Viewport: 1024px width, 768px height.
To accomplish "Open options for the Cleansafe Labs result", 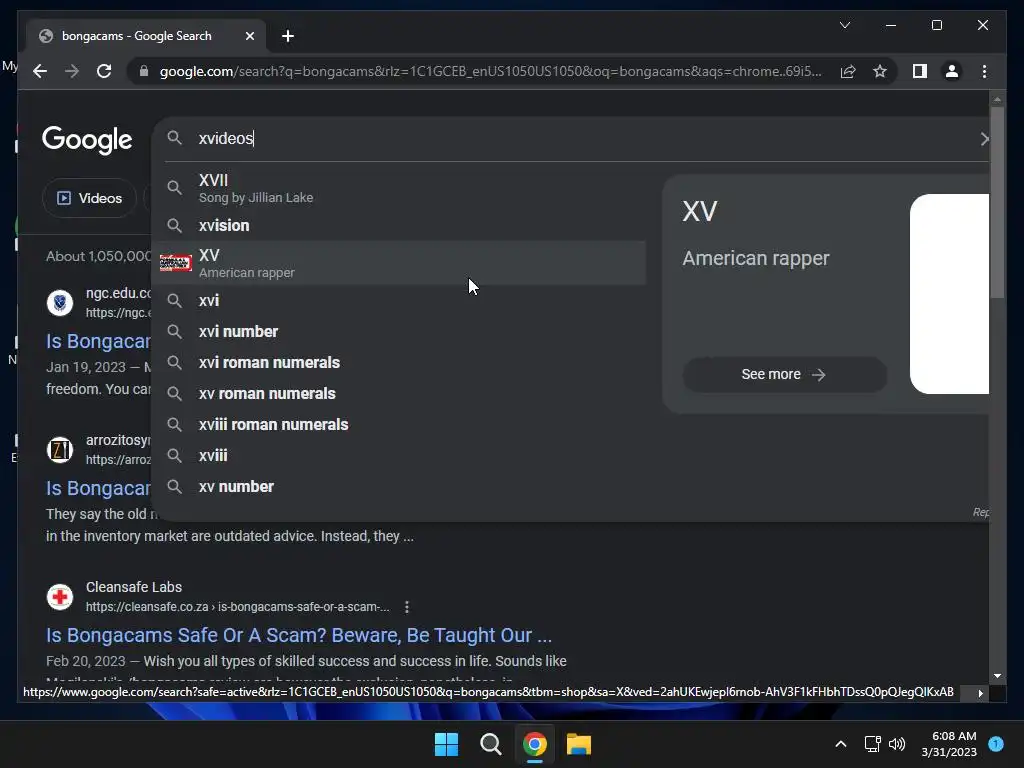I will (x=407, y=607).
